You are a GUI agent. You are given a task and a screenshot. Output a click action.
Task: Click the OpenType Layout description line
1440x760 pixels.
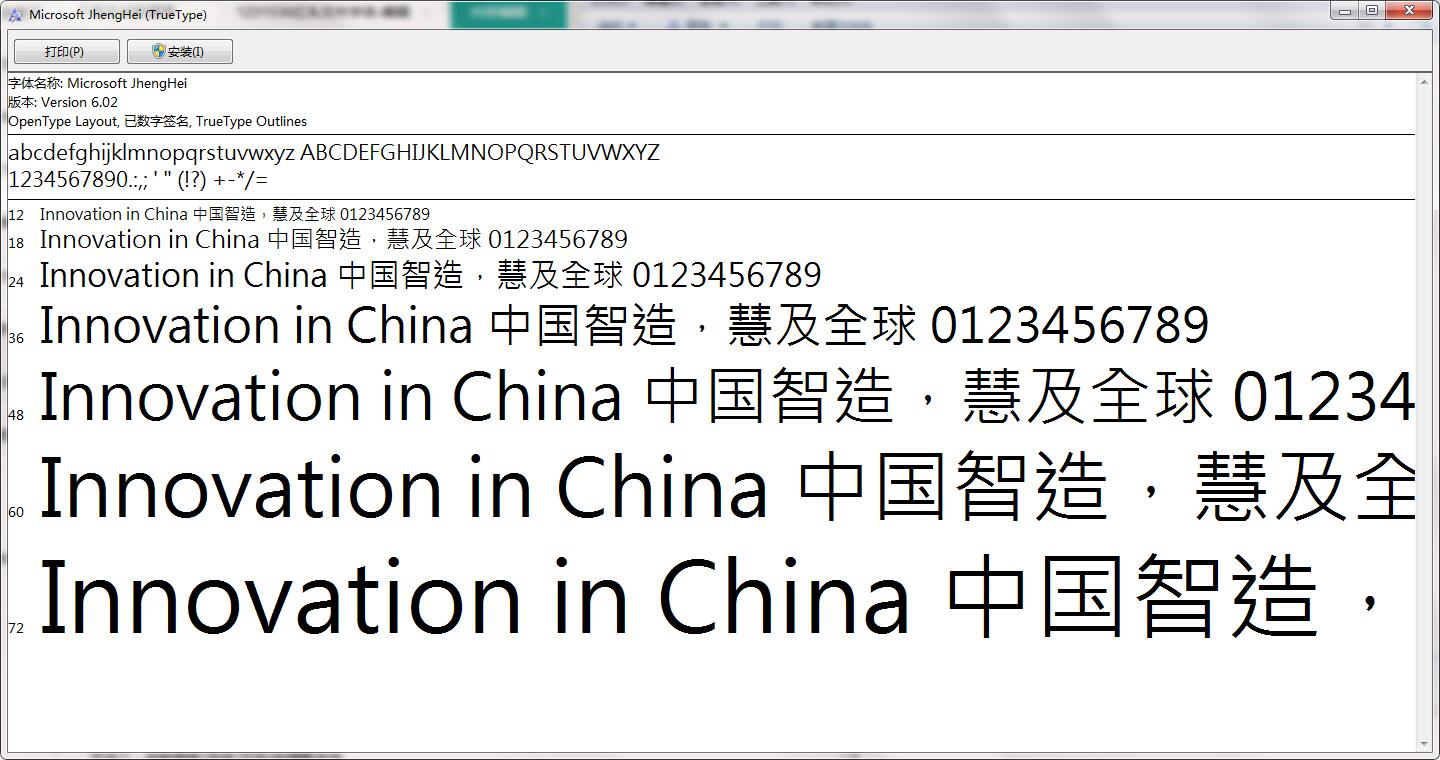pyautogui.click(x=157, y=121)
